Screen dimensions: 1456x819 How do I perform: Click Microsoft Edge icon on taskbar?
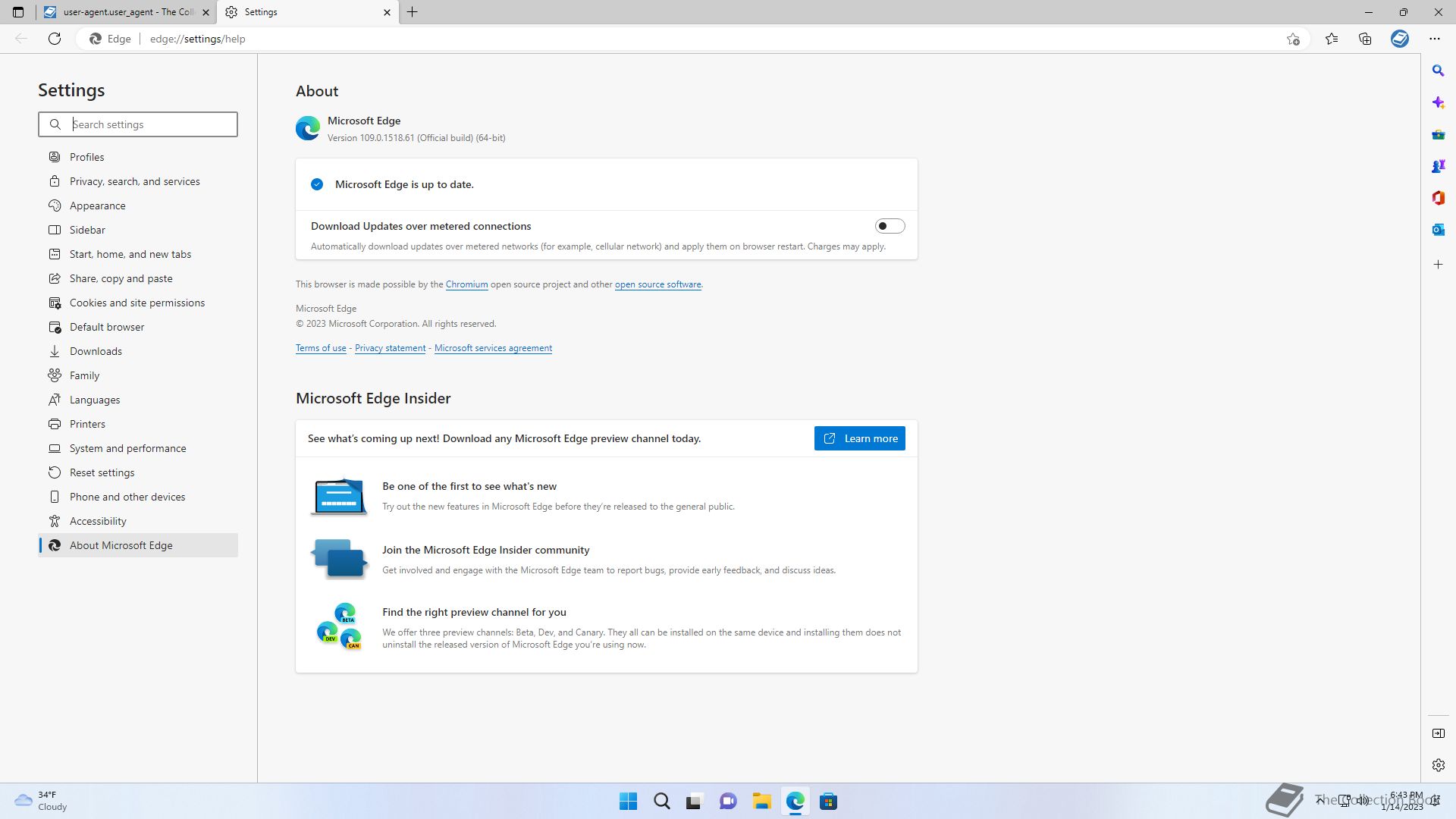click(795, 802)
